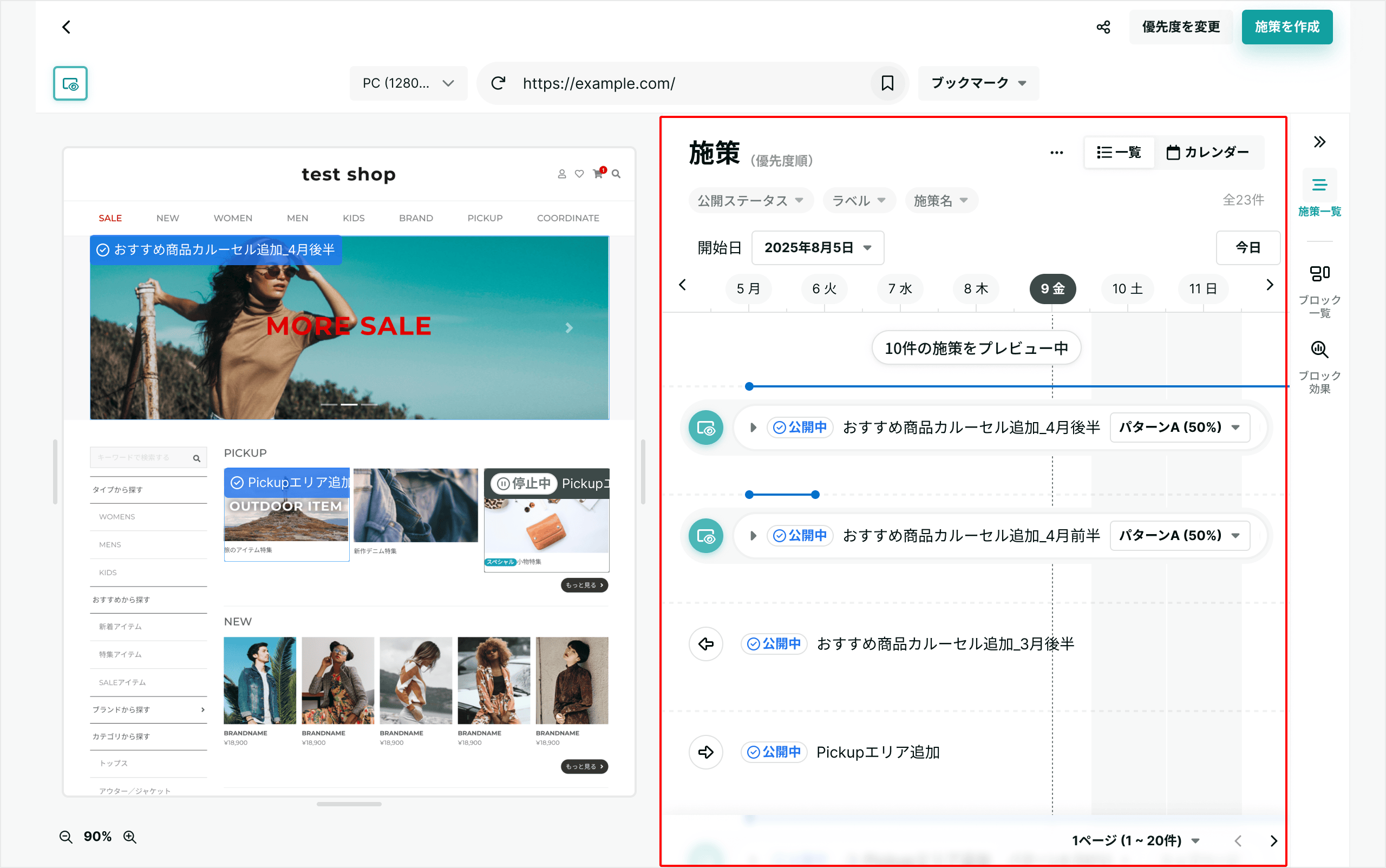Screen dimensions: 1386x868
Task: Open ブロック一覧 in the right sidebar
Action: [x=1319, y=291]
